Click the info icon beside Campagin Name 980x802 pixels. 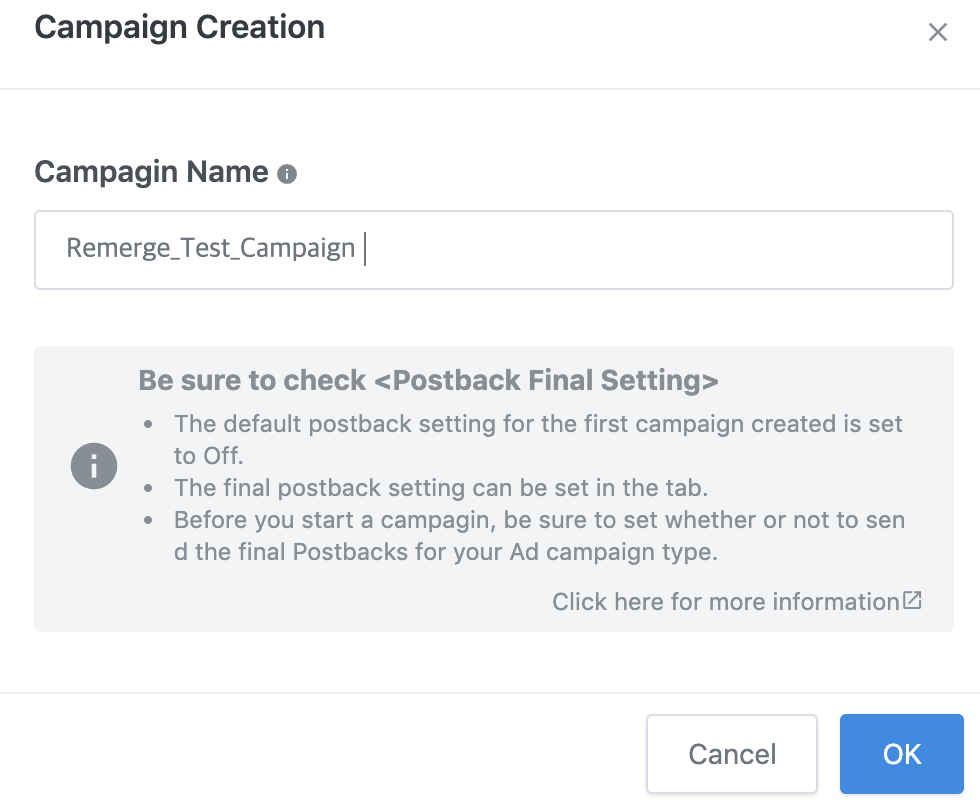[x=287, y=174]
